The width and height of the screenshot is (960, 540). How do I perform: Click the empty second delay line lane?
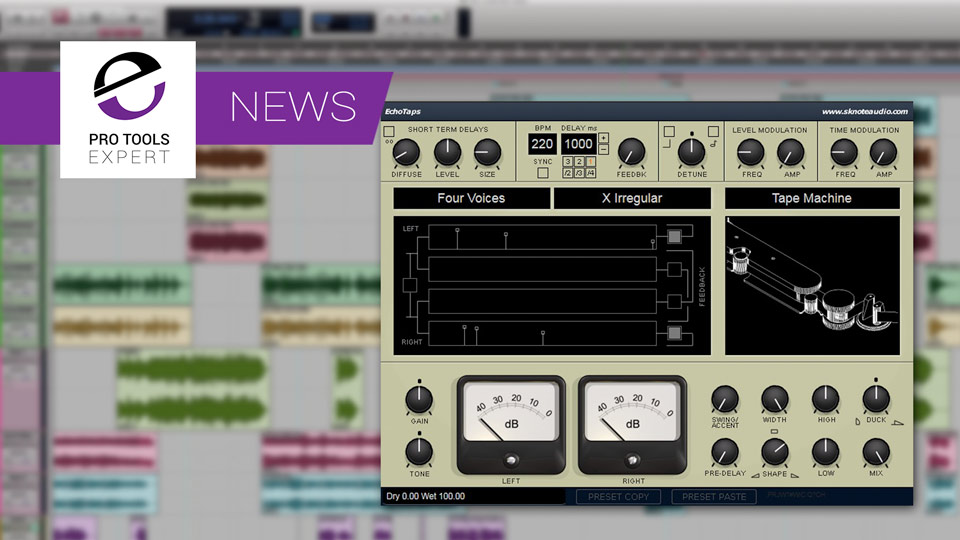pyautogui.click(x=542, y=269)
